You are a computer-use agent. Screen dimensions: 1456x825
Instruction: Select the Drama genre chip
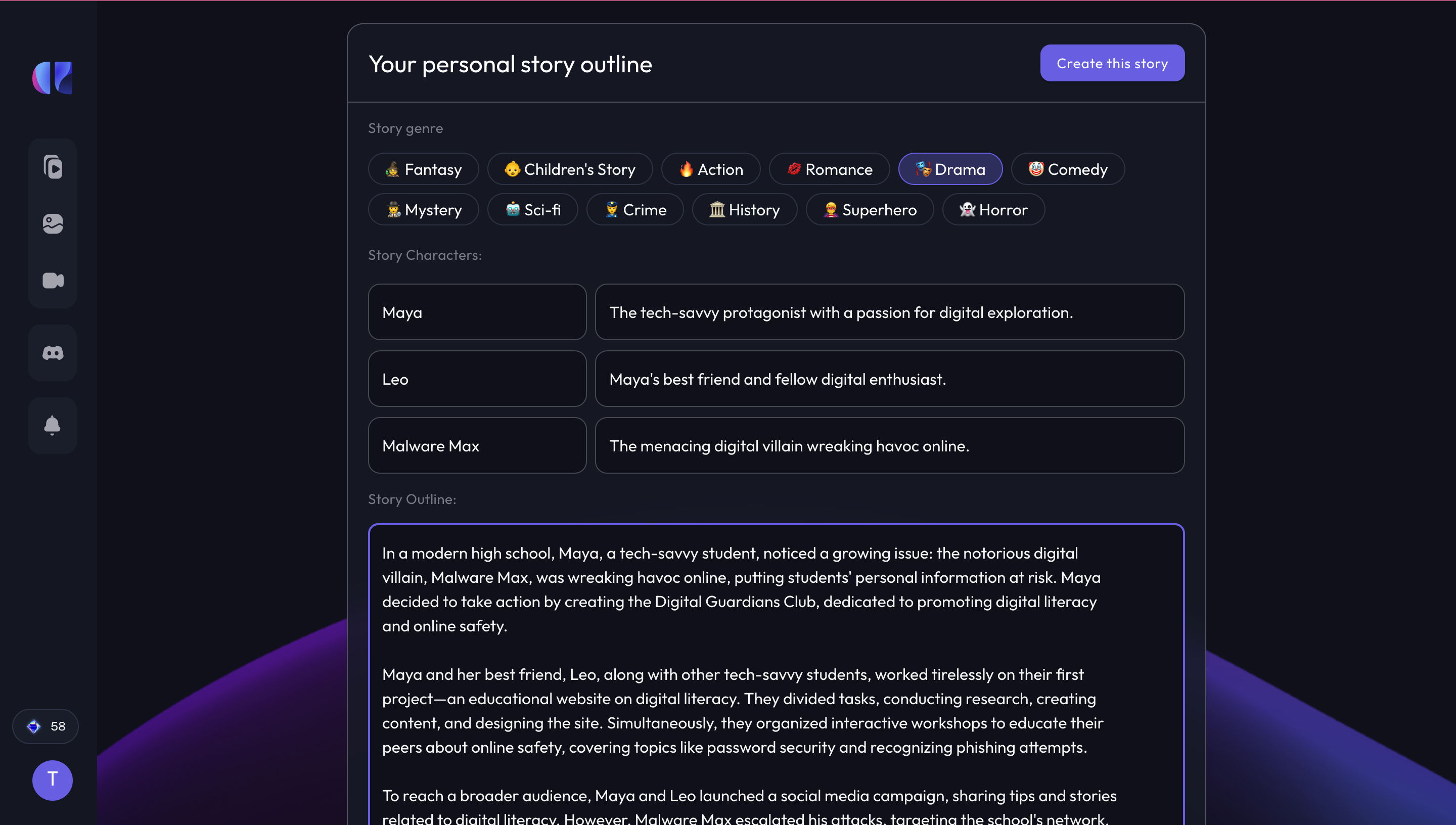pos(950,169)
